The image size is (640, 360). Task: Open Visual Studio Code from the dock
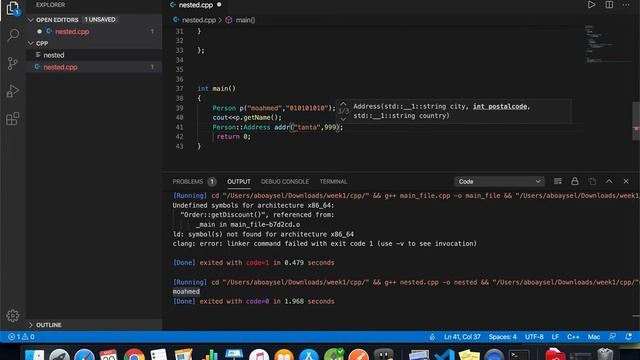(444, 354)
